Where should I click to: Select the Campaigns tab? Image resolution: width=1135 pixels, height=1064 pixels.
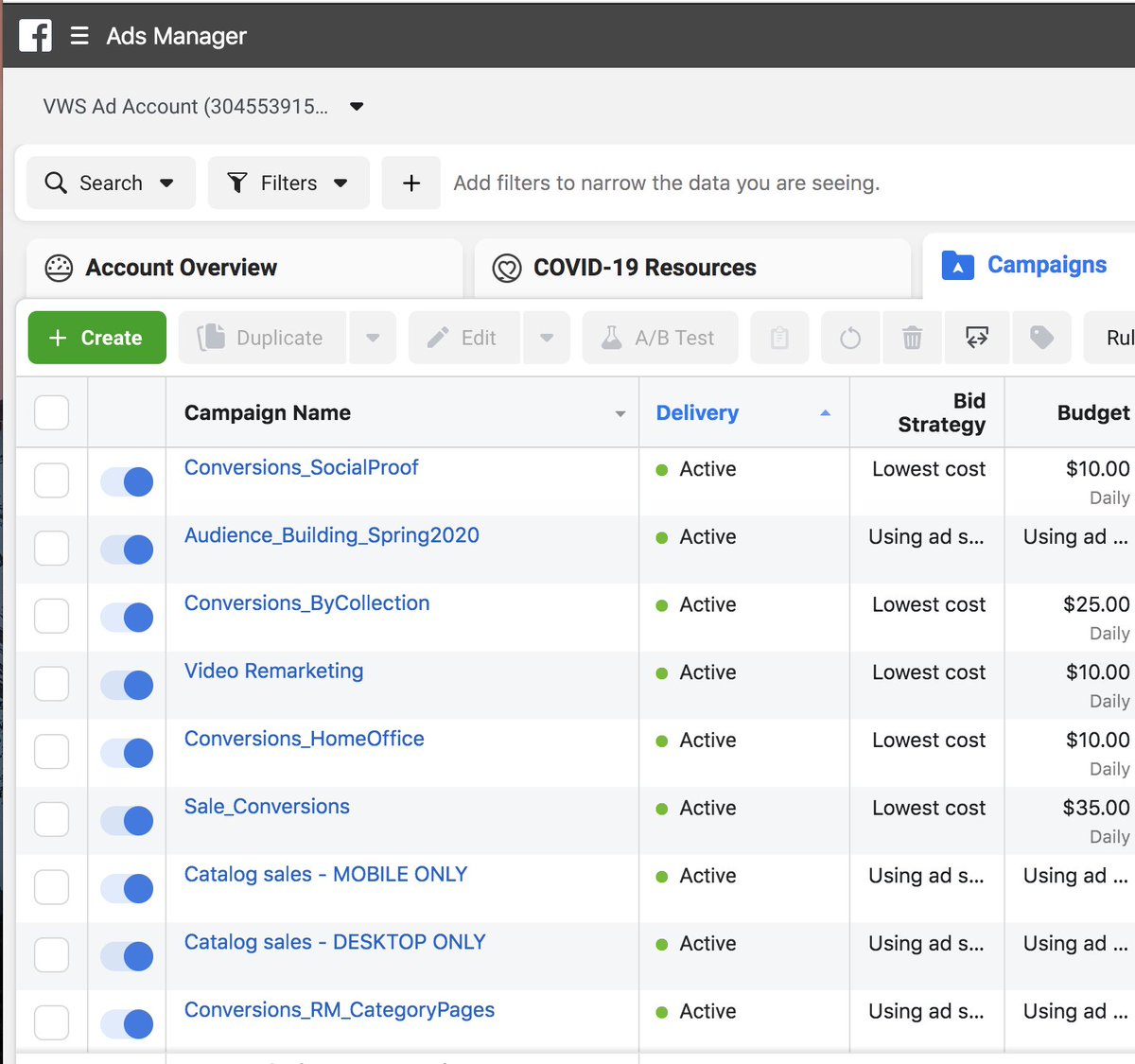[1029, 265]
